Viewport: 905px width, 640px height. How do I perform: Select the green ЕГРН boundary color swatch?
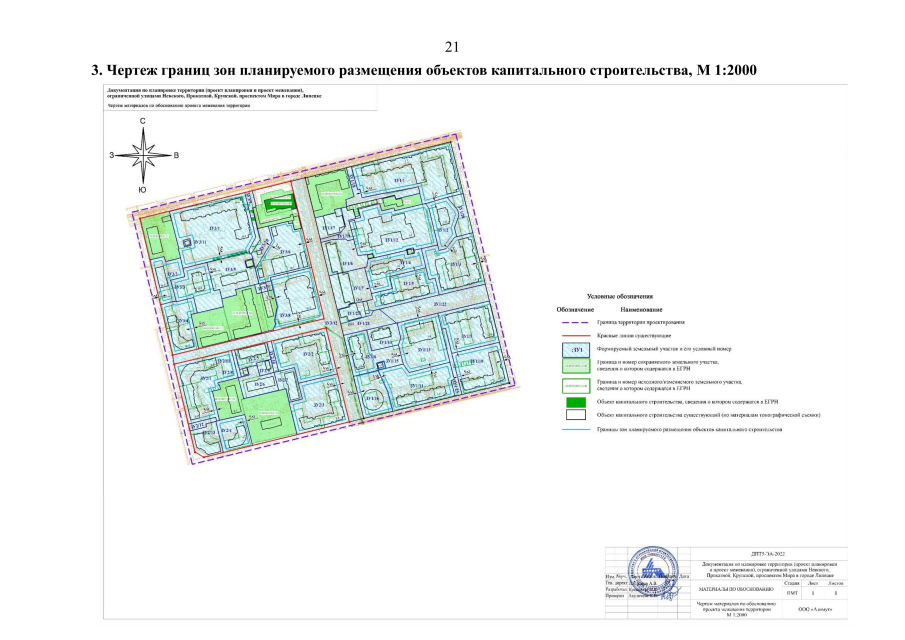575,366
